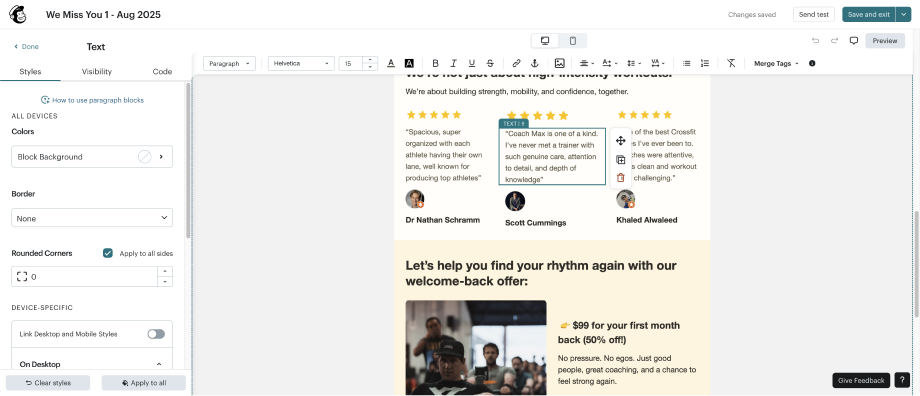Decrease the rounded corners value
Viewport: 920px width, 396px height.
[x=165, y=282]
